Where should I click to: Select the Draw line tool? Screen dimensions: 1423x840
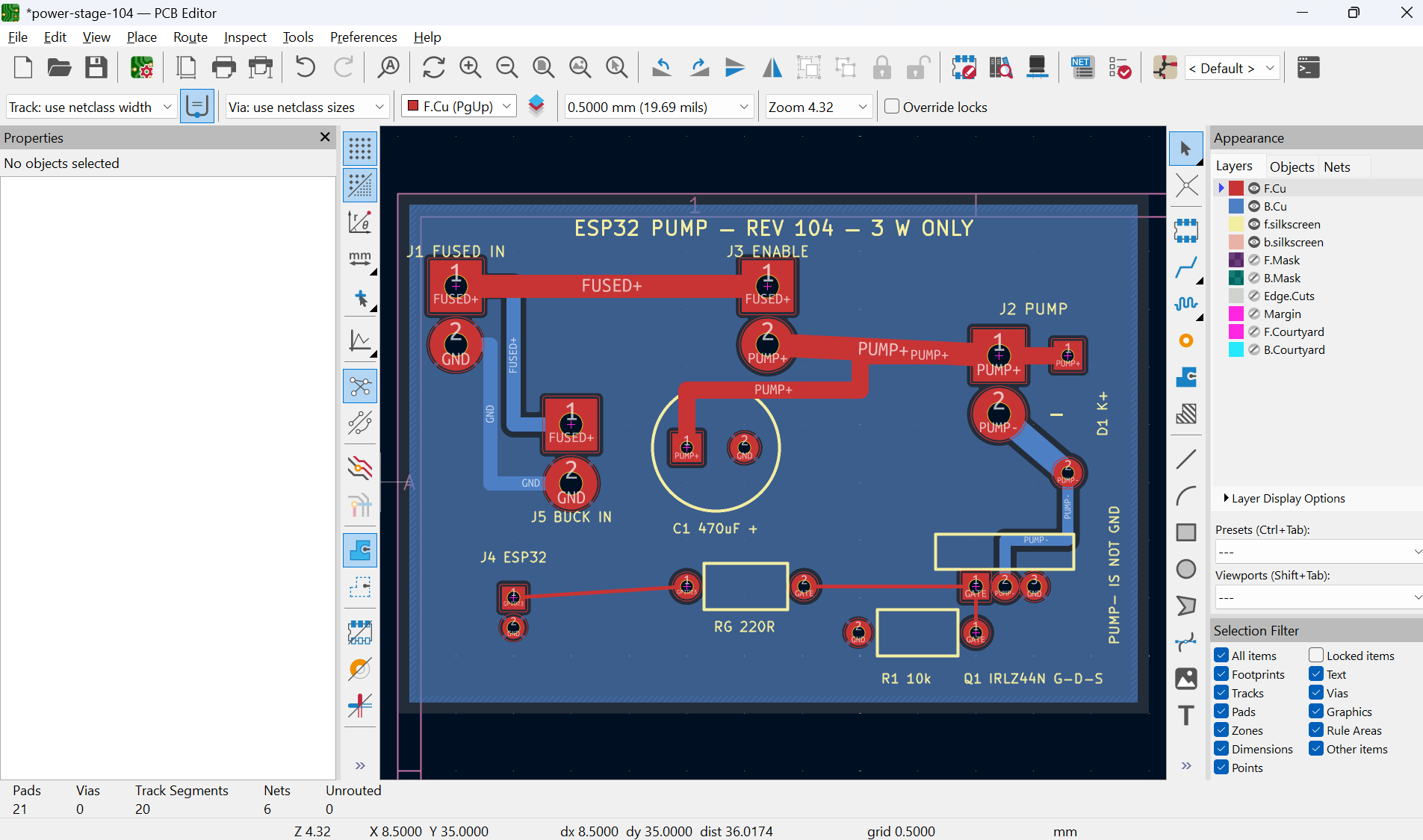(1186, 458)
